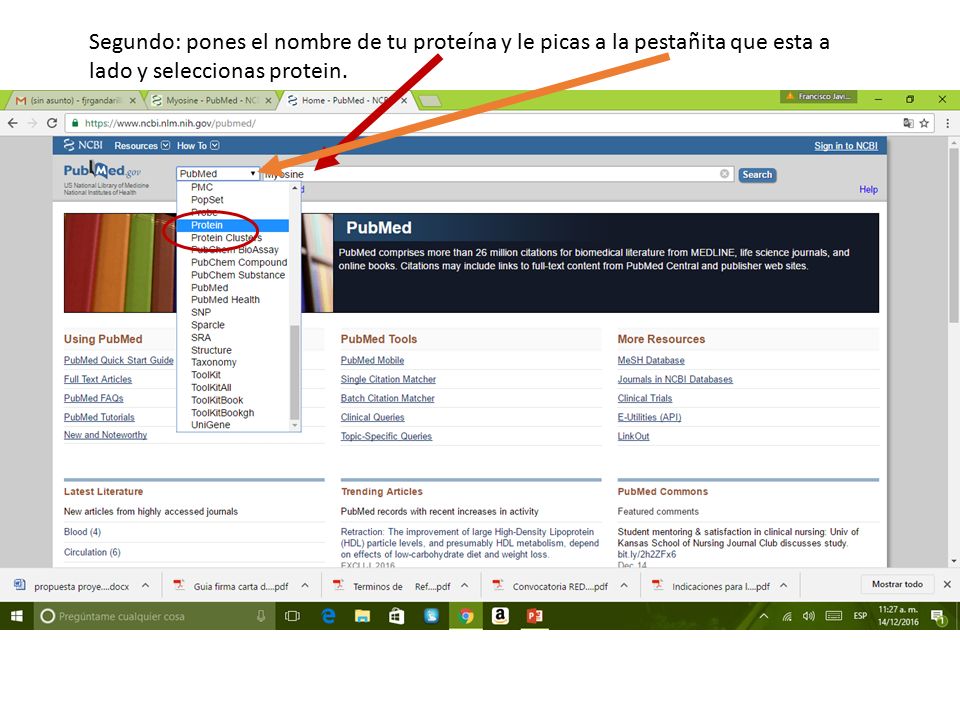Click Sign in to NCBI
Viewport: 960px width, 720px height.
(846, 146)
